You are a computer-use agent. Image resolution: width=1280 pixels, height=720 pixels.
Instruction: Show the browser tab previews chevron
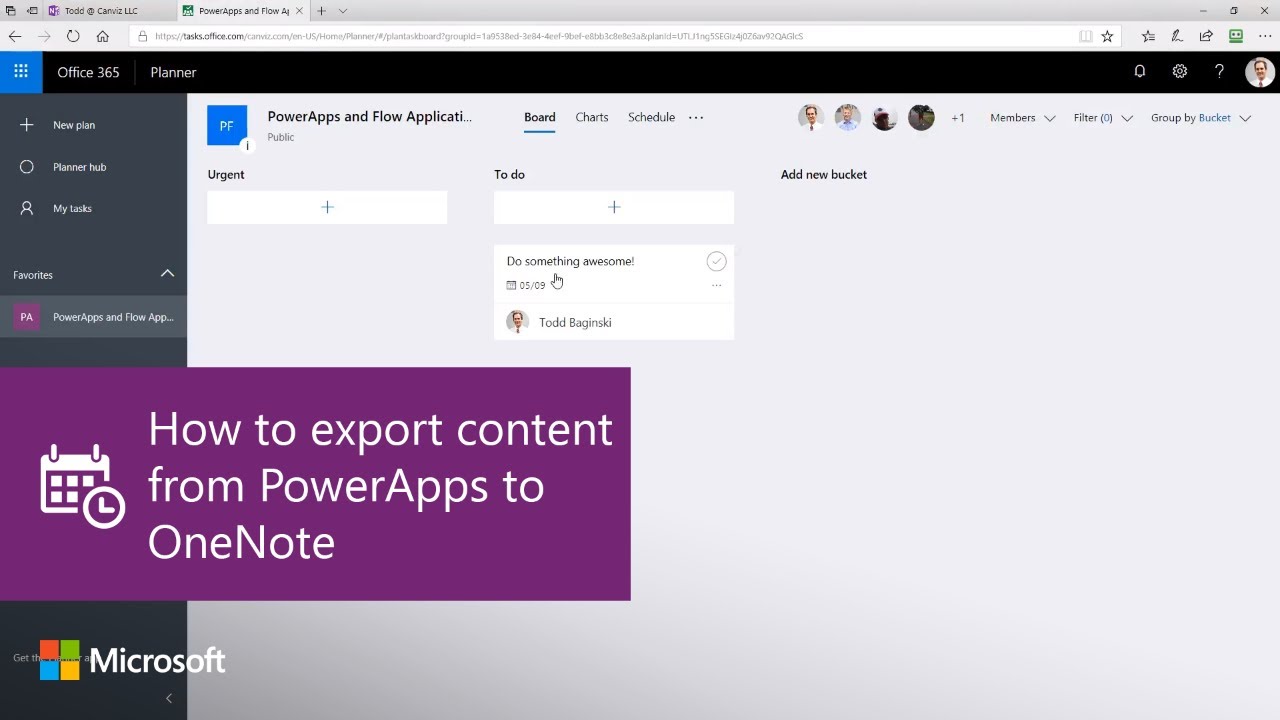343,10
